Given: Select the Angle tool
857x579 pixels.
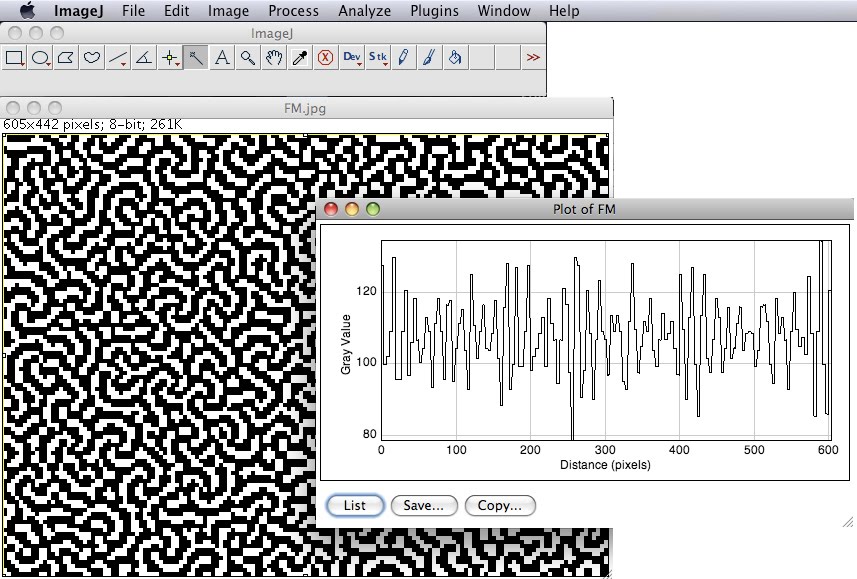Looking at the screenshot, I should (144, 58).
